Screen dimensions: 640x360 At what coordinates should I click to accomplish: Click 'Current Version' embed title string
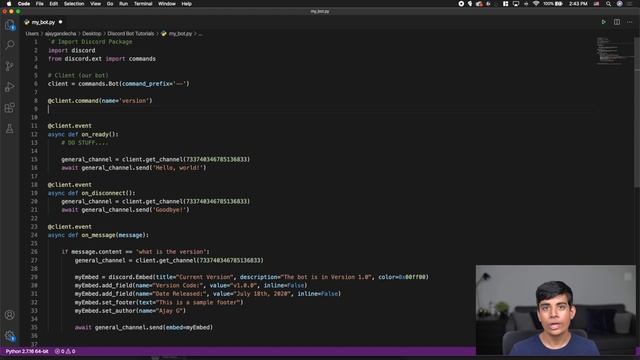click(205, 277)
